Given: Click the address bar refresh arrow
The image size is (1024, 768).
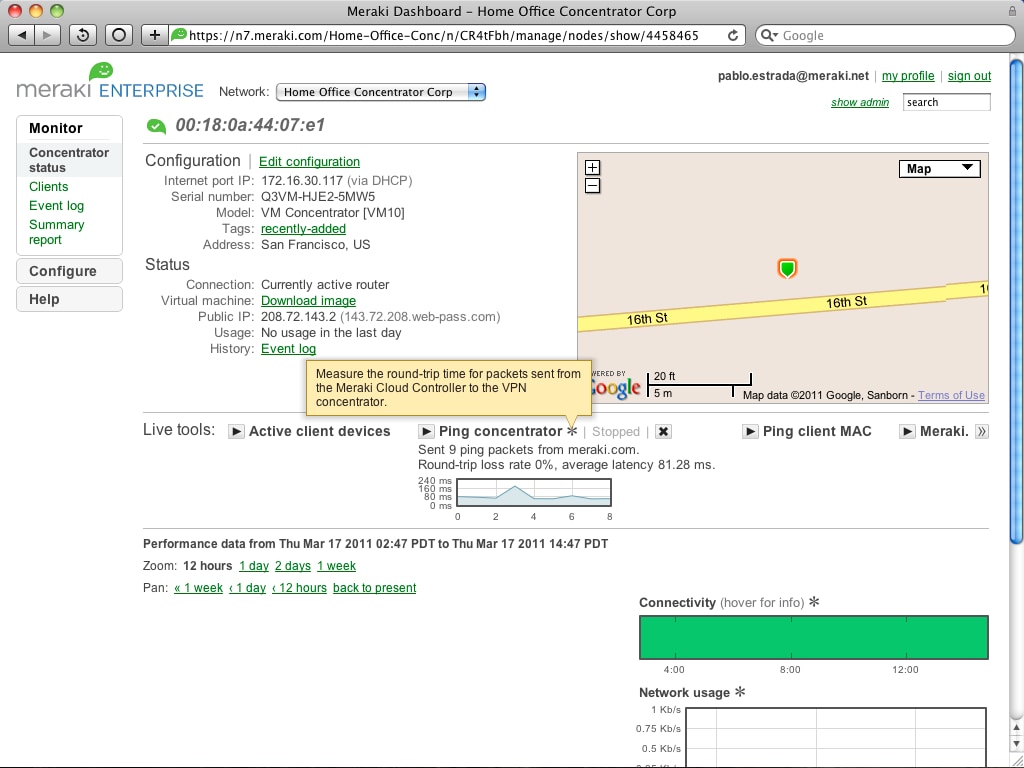Looking at the screenshot, I should pyautogui.click(x=733, y=35).
